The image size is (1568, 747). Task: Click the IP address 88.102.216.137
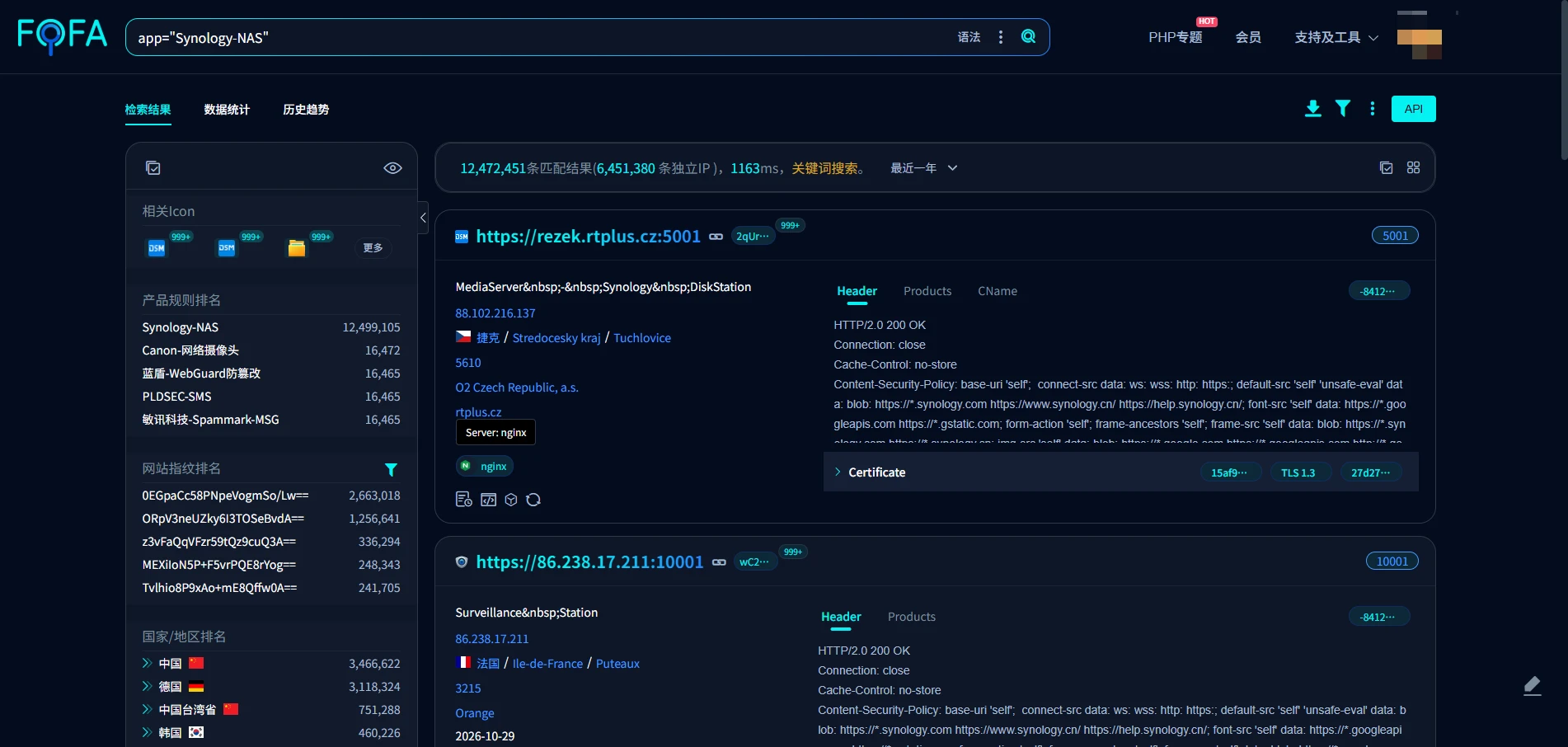pyautogui.click(x=495, y=313)
